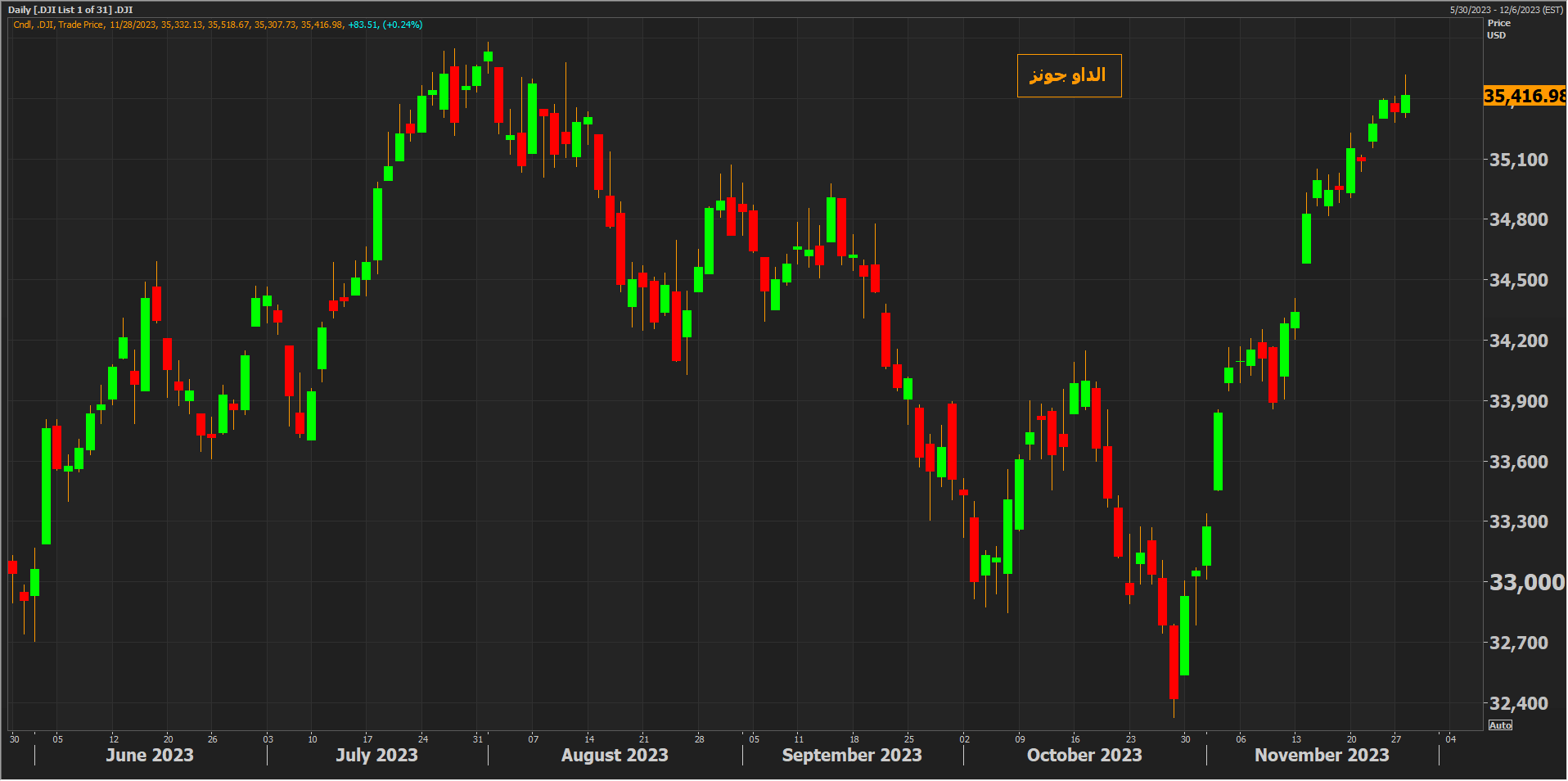1568x781 pixels.
Task: Click the date range 5/30/2023 - 12/6/2023 label
Action: (x=1506, y=10)
